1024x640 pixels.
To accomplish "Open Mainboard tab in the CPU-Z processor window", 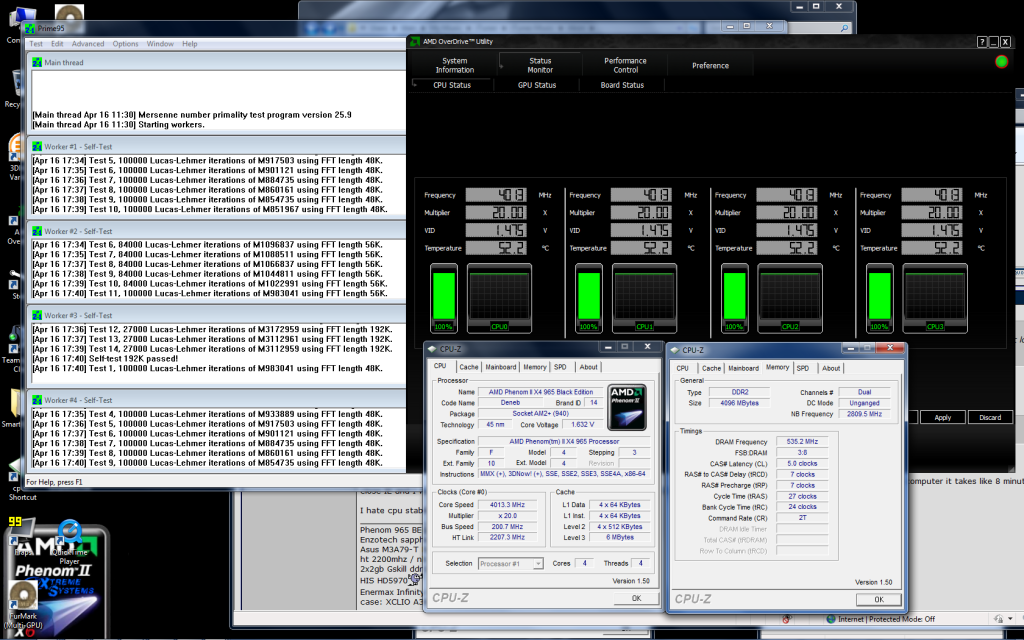I will point(501,367).
